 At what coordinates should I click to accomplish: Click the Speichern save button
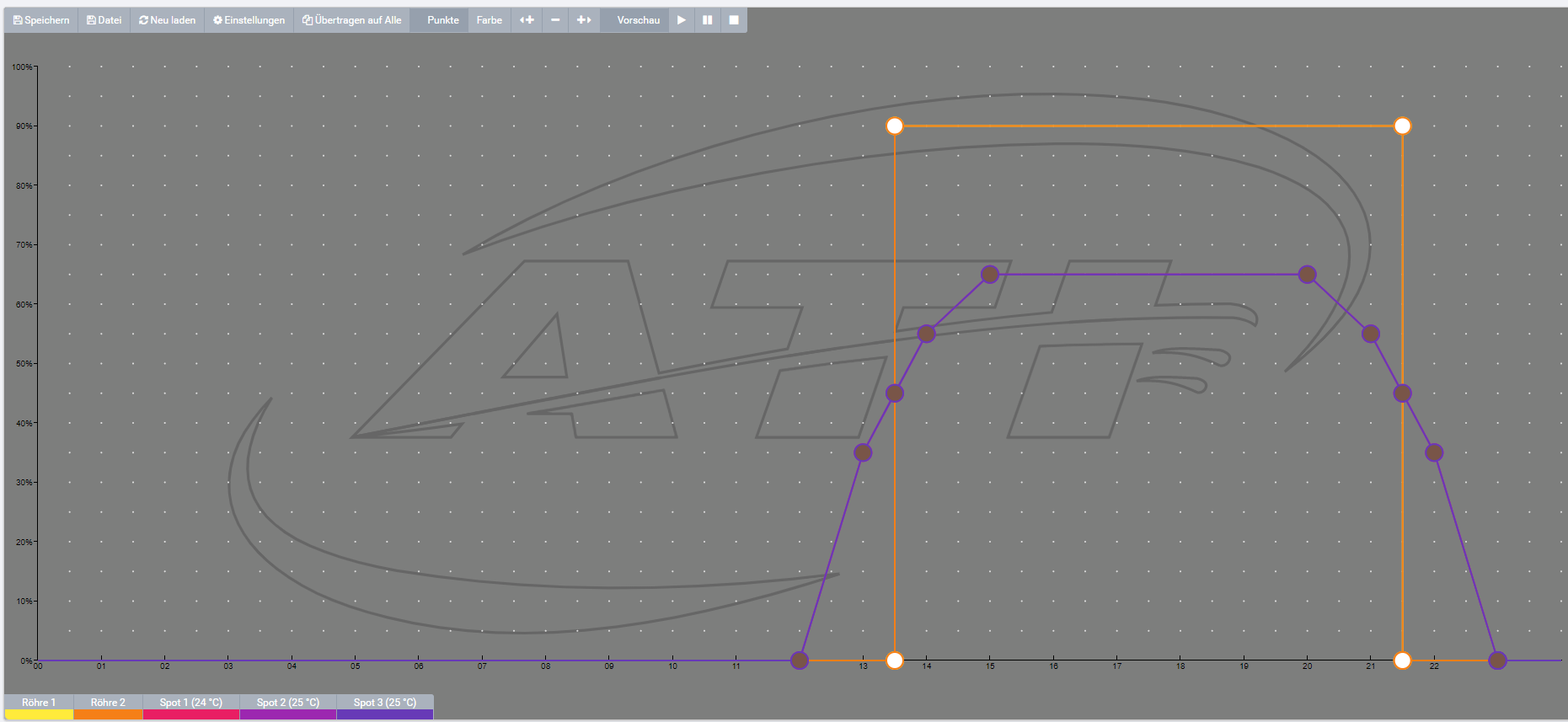(x=41, y=20)
